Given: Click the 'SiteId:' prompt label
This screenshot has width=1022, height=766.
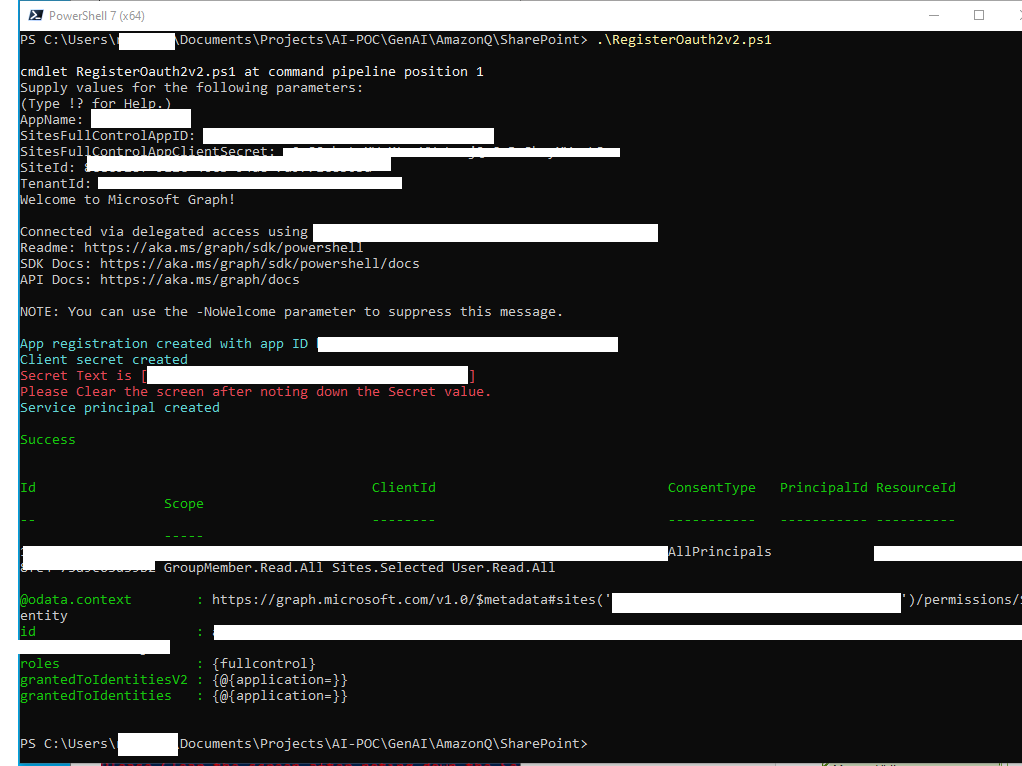Looking at the screenshot, I should 48,168.
